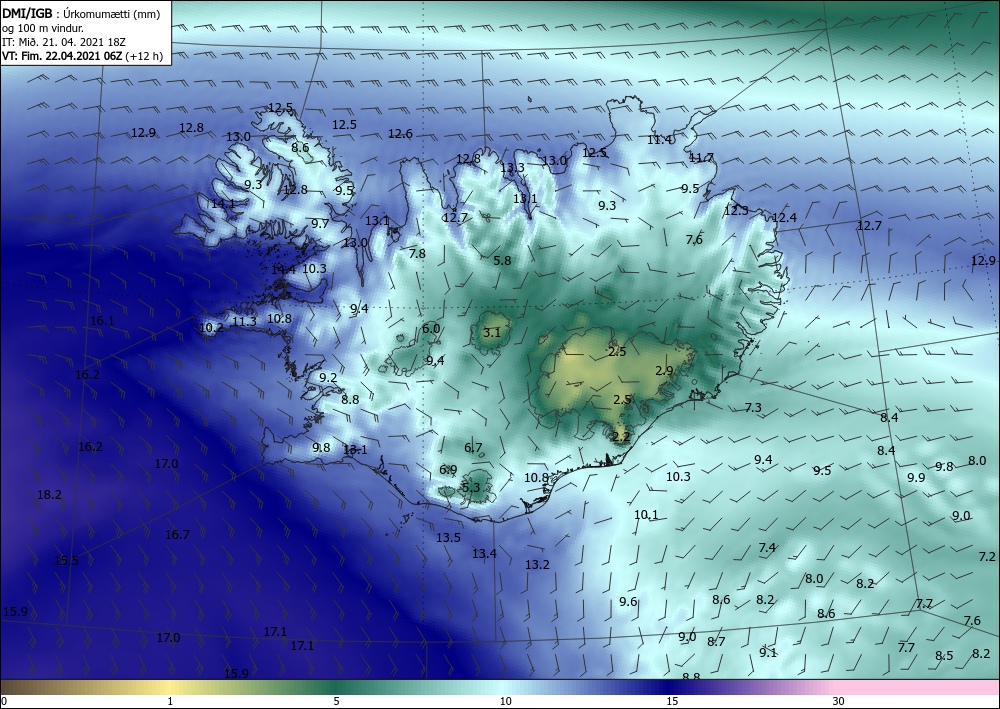Screen dimensions: 1000x709
Task: Click the 9.9 value label
Action: tap(916, 477)
